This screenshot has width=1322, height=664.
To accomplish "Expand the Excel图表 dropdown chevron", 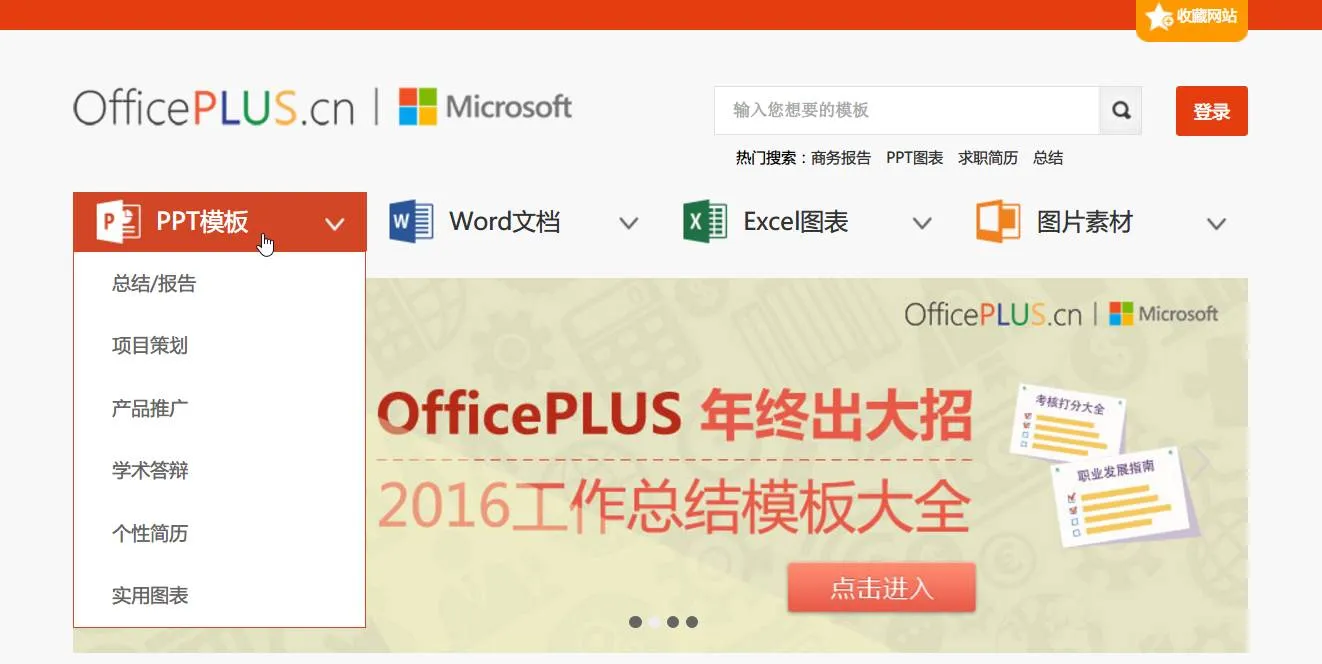I will 922,224.
